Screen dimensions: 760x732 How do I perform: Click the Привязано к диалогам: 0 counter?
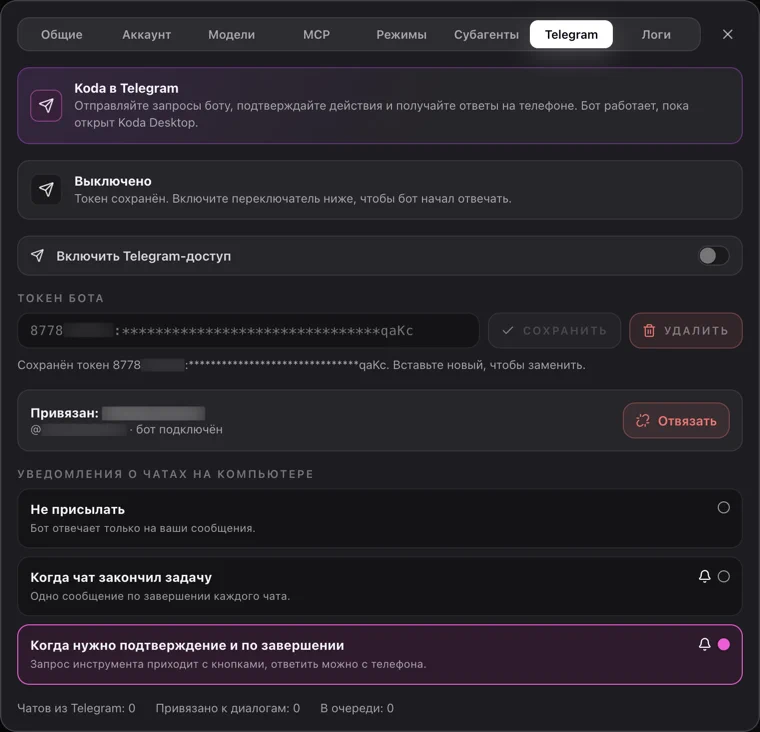tap(228, 708)
